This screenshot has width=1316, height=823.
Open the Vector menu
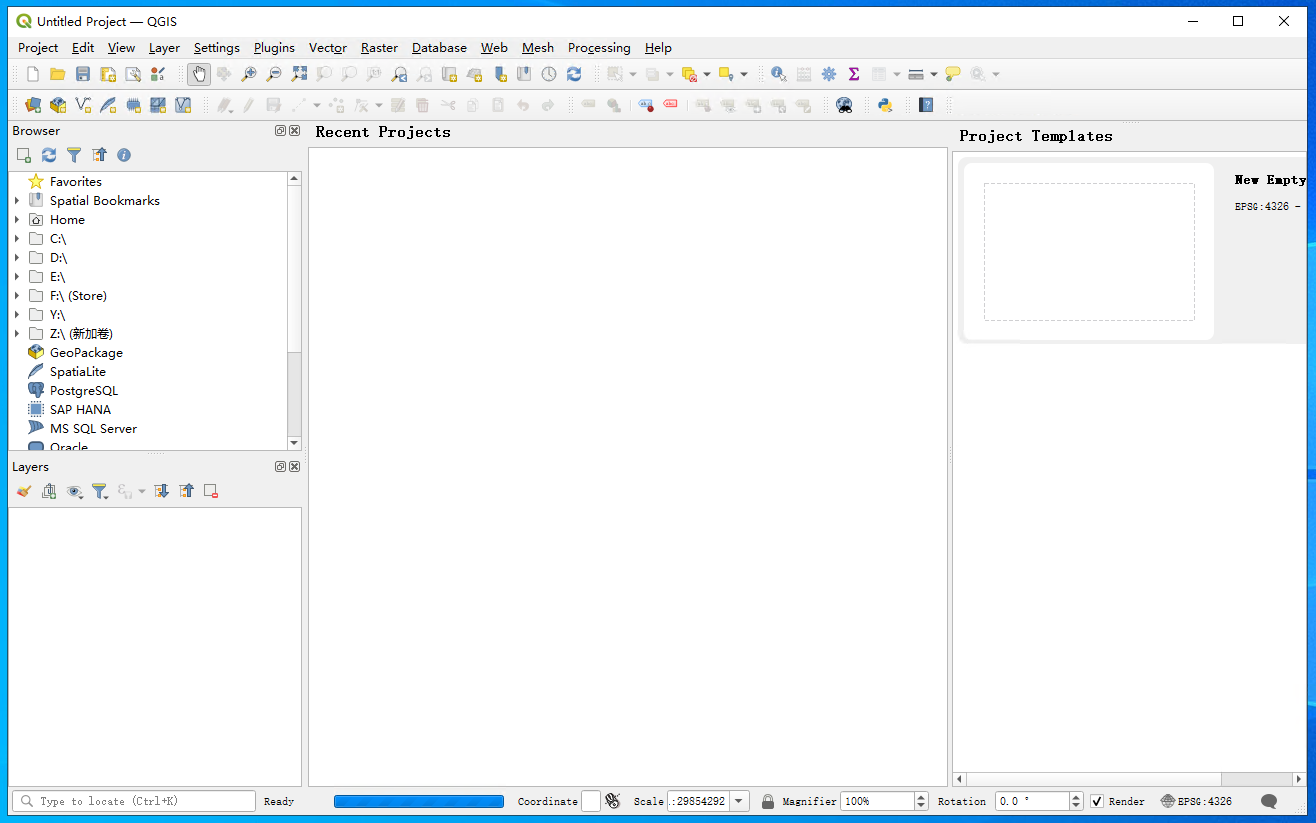328,48
